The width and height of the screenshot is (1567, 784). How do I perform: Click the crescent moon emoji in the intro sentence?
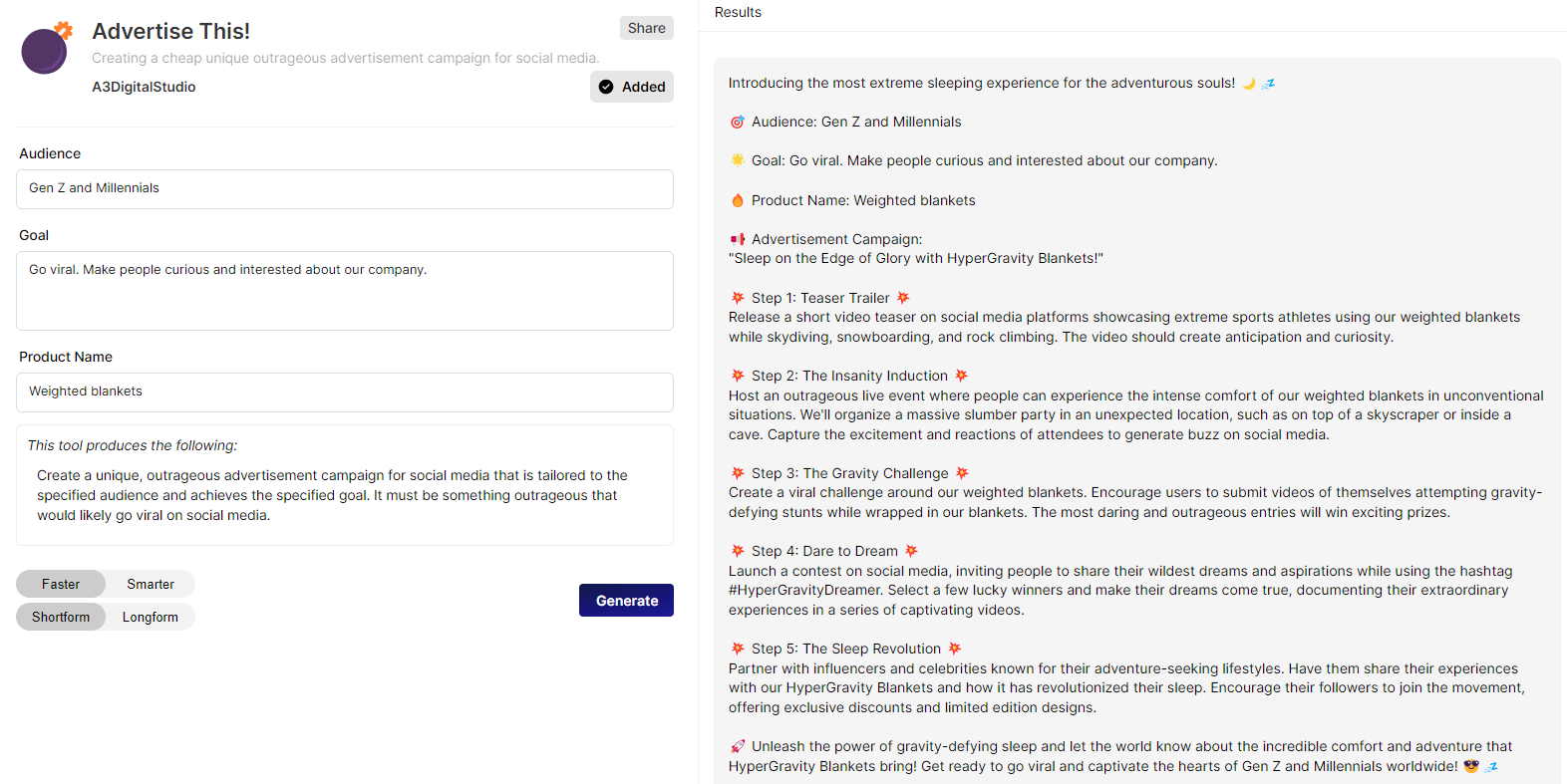click(1249, 83)
